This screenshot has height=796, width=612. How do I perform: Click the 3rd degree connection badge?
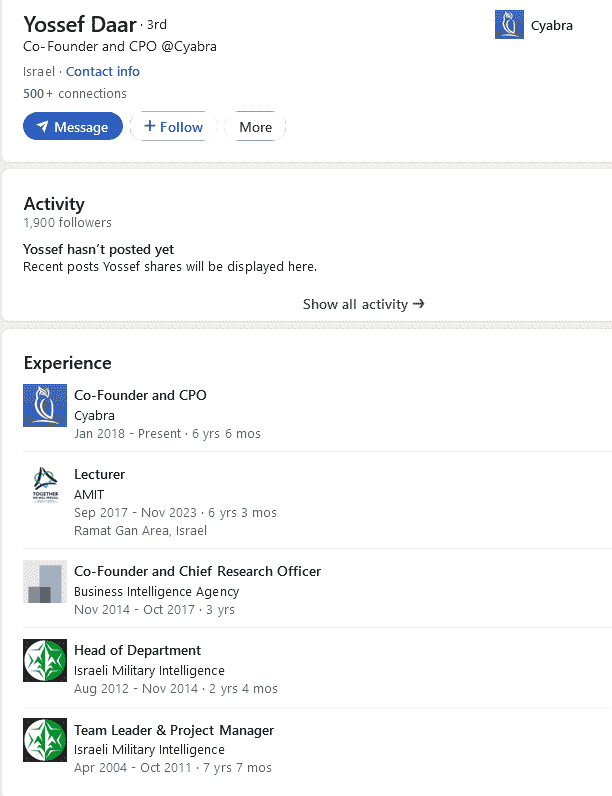[157, 24]
